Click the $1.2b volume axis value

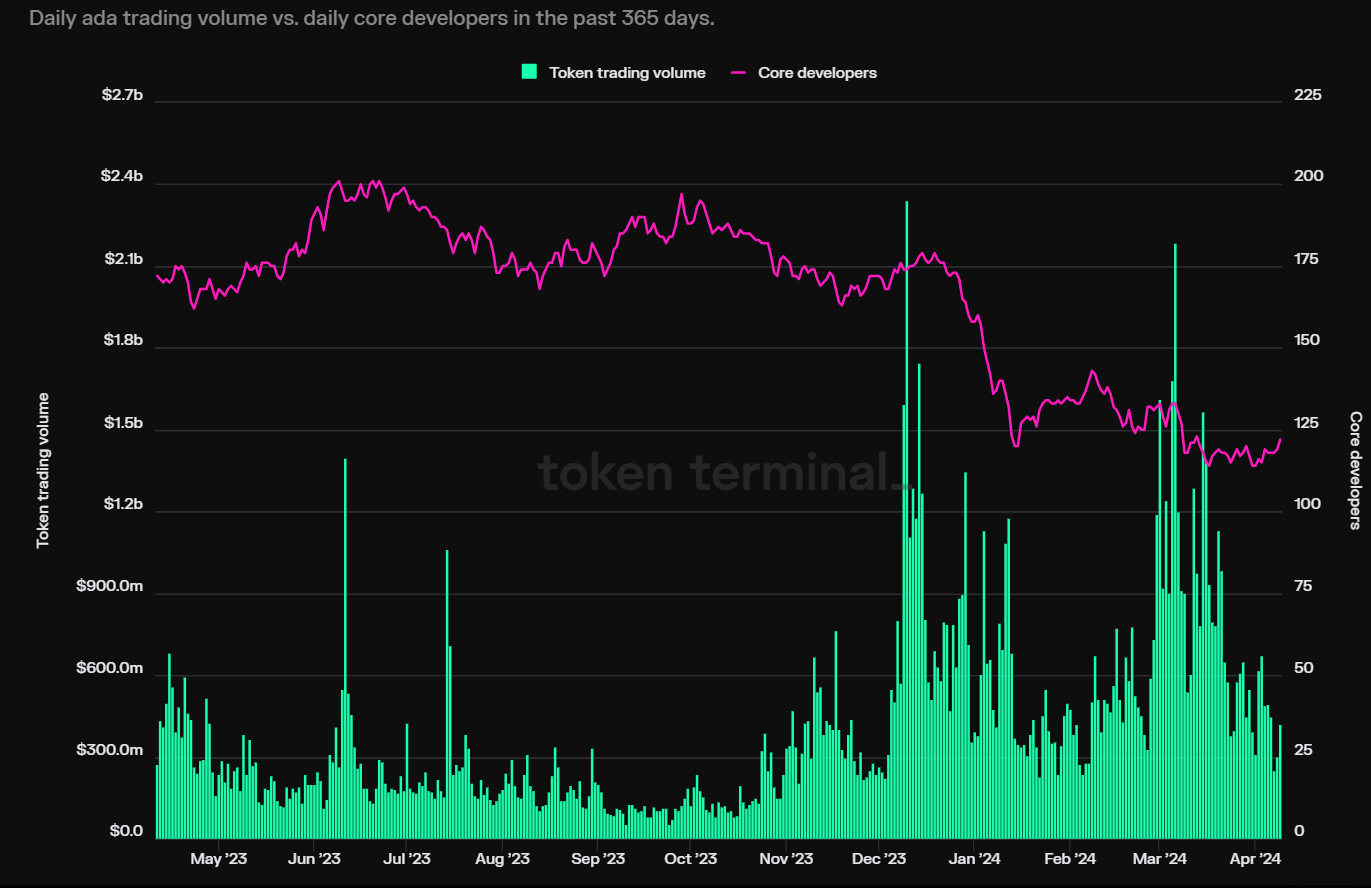tap(122, 505)
